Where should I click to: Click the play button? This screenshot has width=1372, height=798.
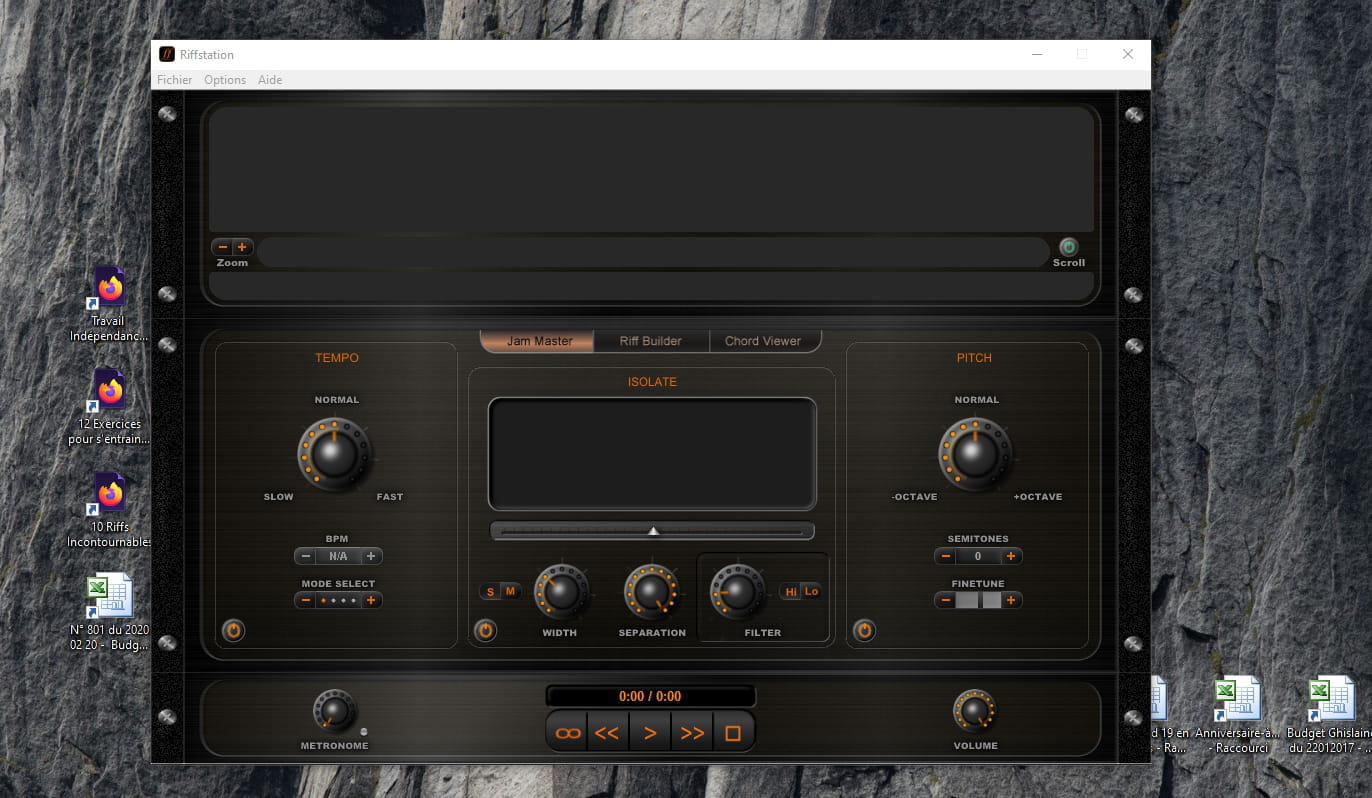[x=650, y=733]
